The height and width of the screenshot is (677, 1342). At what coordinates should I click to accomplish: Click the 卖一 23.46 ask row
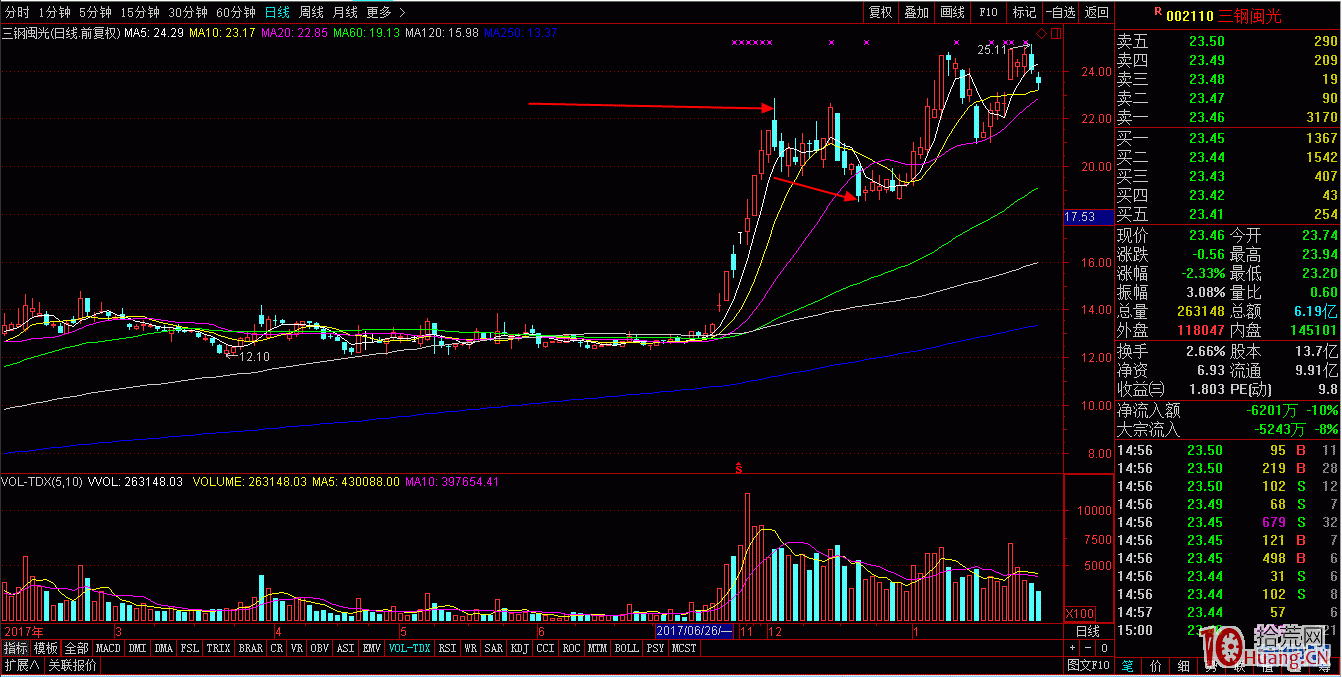(x=1227, y=117)
